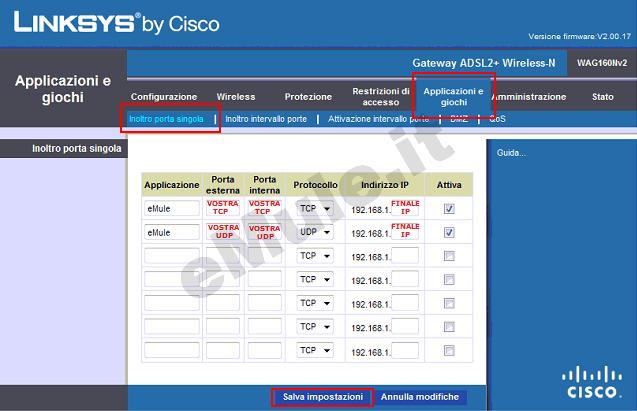Click the Porta esterna field in the last row
Viewport: 637px width, 411px height.
click(223, 350)
